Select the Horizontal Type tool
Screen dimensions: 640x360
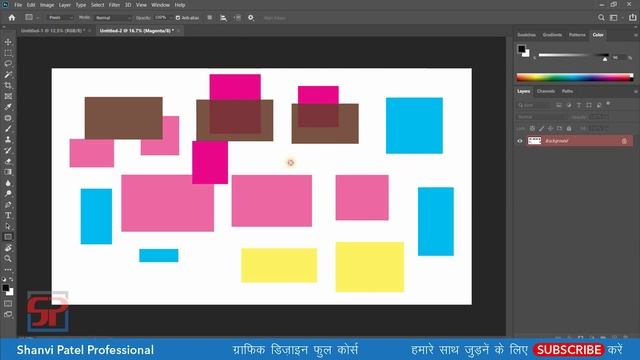[8, 215]
